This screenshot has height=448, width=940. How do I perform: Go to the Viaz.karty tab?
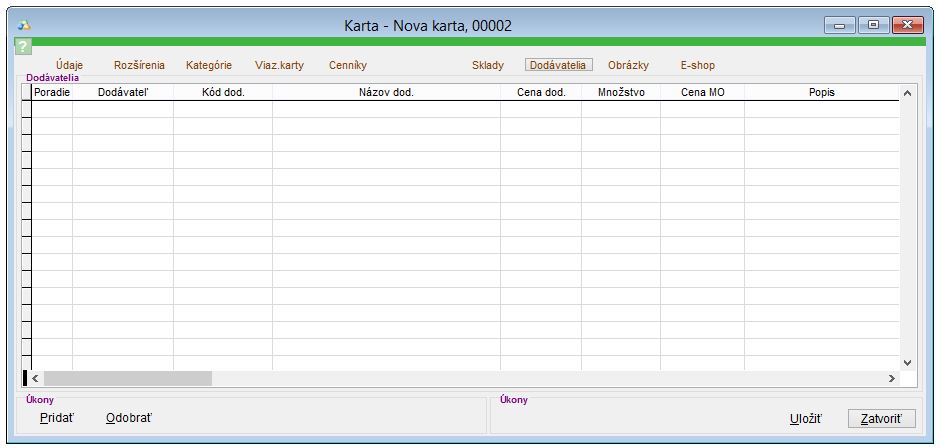point(279,65)
